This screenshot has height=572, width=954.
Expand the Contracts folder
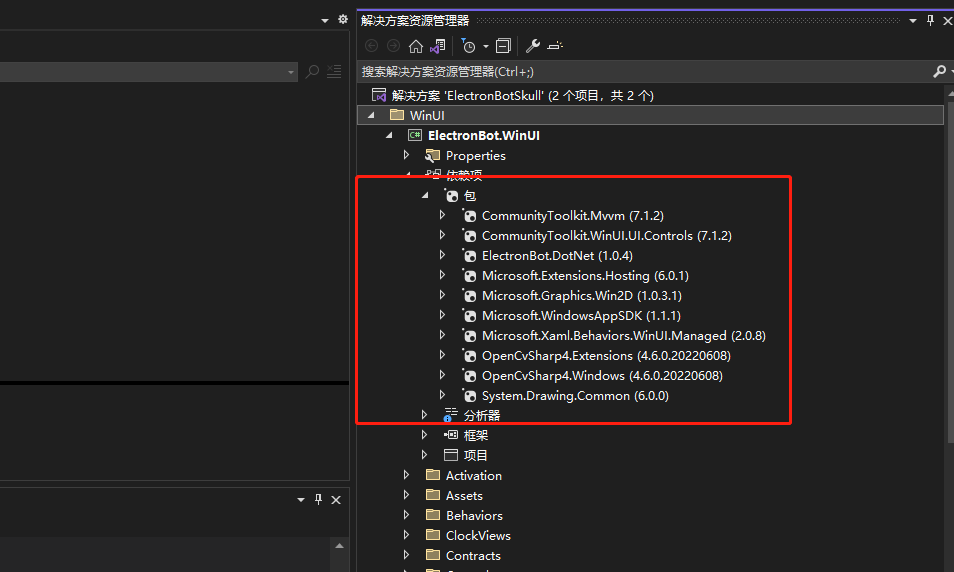pos(406,556)
